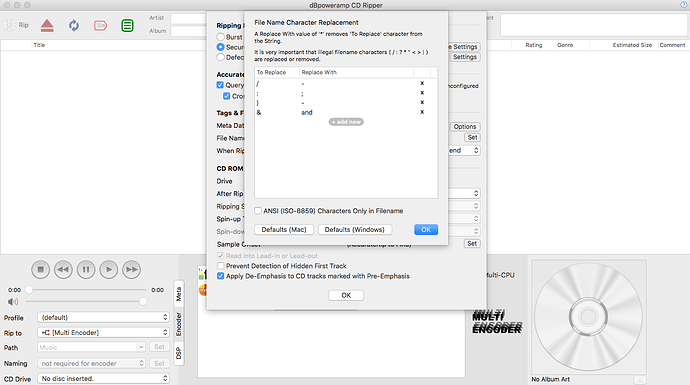Click the small button beside No Album Art
This screenshot has width=690, height=385.
coord(640,380)
